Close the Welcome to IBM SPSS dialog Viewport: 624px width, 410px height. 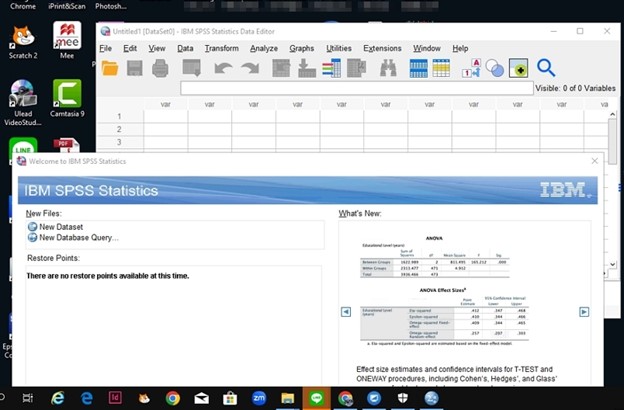click(595, 161)
